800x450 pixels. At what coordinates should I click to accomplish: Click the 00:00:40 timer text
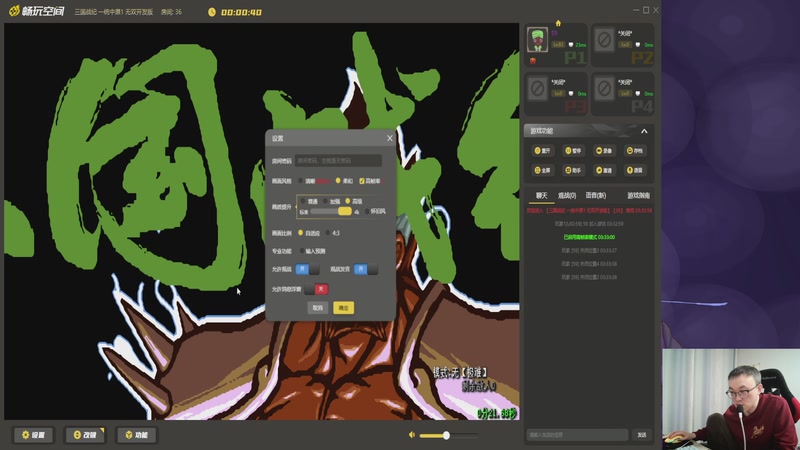tap(241, 12)
